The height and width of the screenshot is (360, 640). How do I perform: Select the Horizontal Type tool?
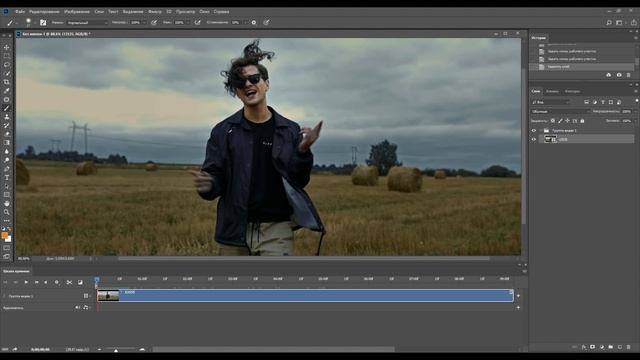tap(7, 178)
